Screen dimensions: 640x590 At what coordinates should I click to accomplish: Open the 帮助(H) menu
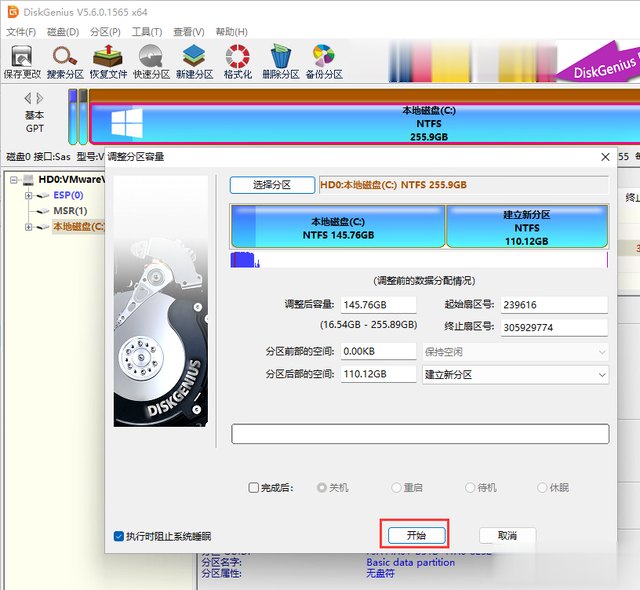[231, 32]
